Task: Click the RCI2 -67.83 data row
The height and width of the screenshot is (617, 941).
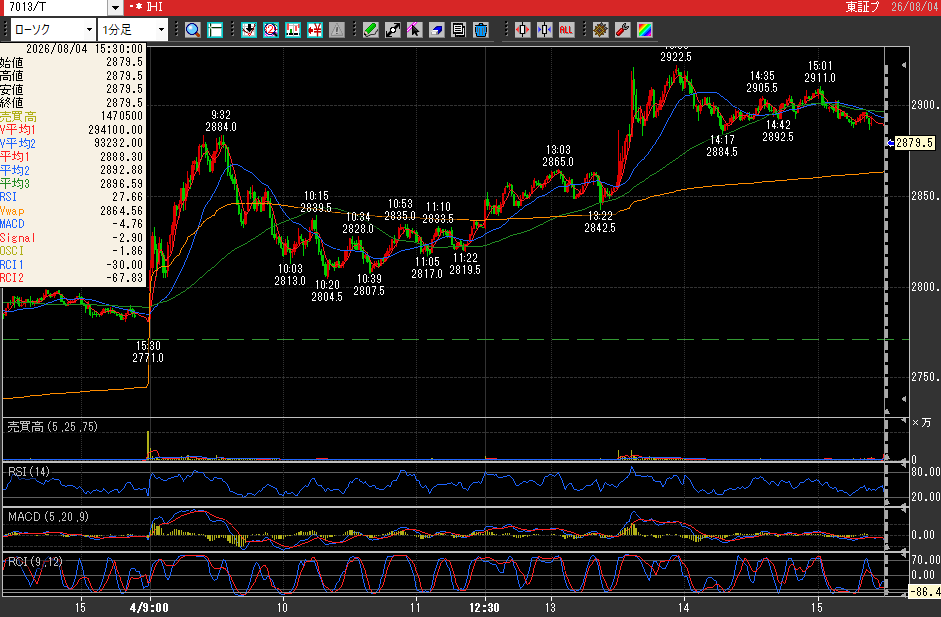Action: point(72,278)
